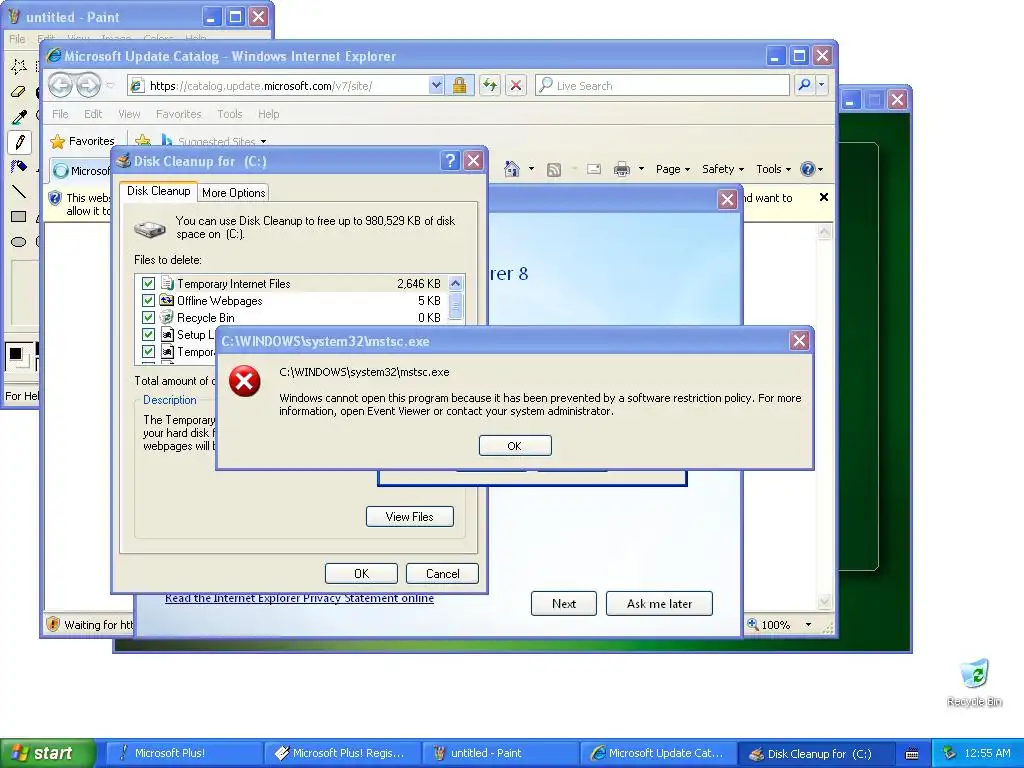Open the Safety dropdown menu
This screenshot has width=1024, height=768.
point(723,169)
